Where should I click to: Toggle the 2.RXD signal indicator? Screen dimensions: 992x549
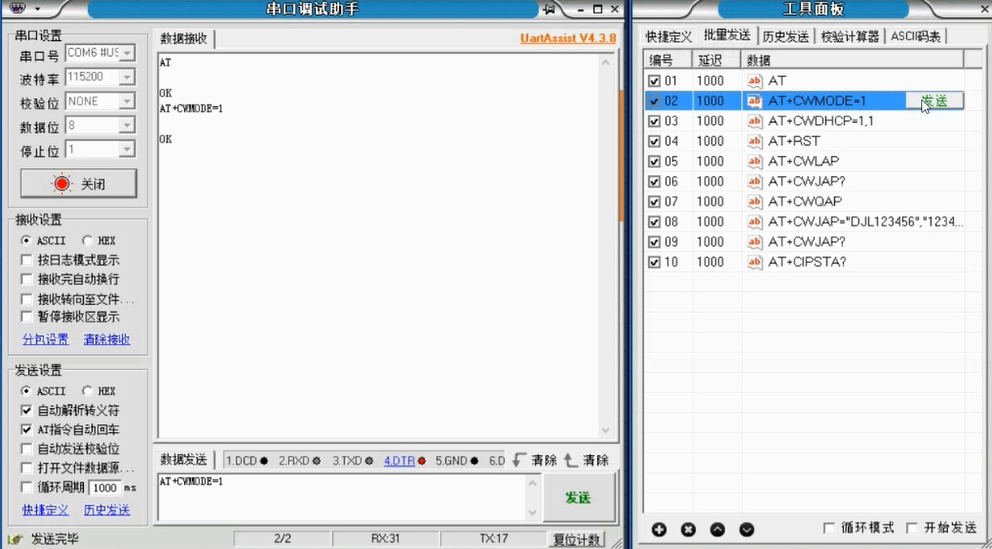pos(299,460)
